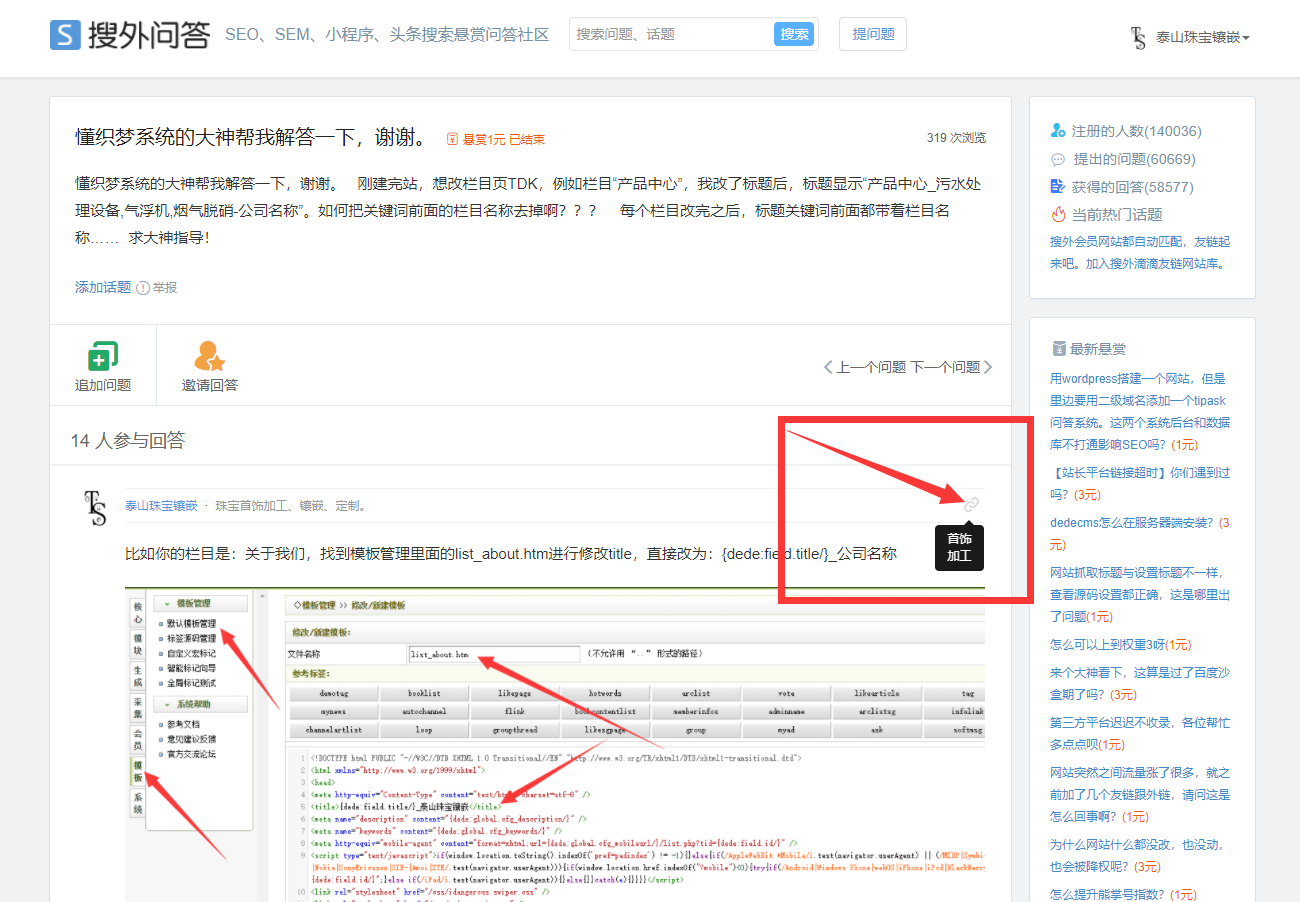1300x902 pixels.
Task: Click 添加话题 link
Action: click(103, 287)
